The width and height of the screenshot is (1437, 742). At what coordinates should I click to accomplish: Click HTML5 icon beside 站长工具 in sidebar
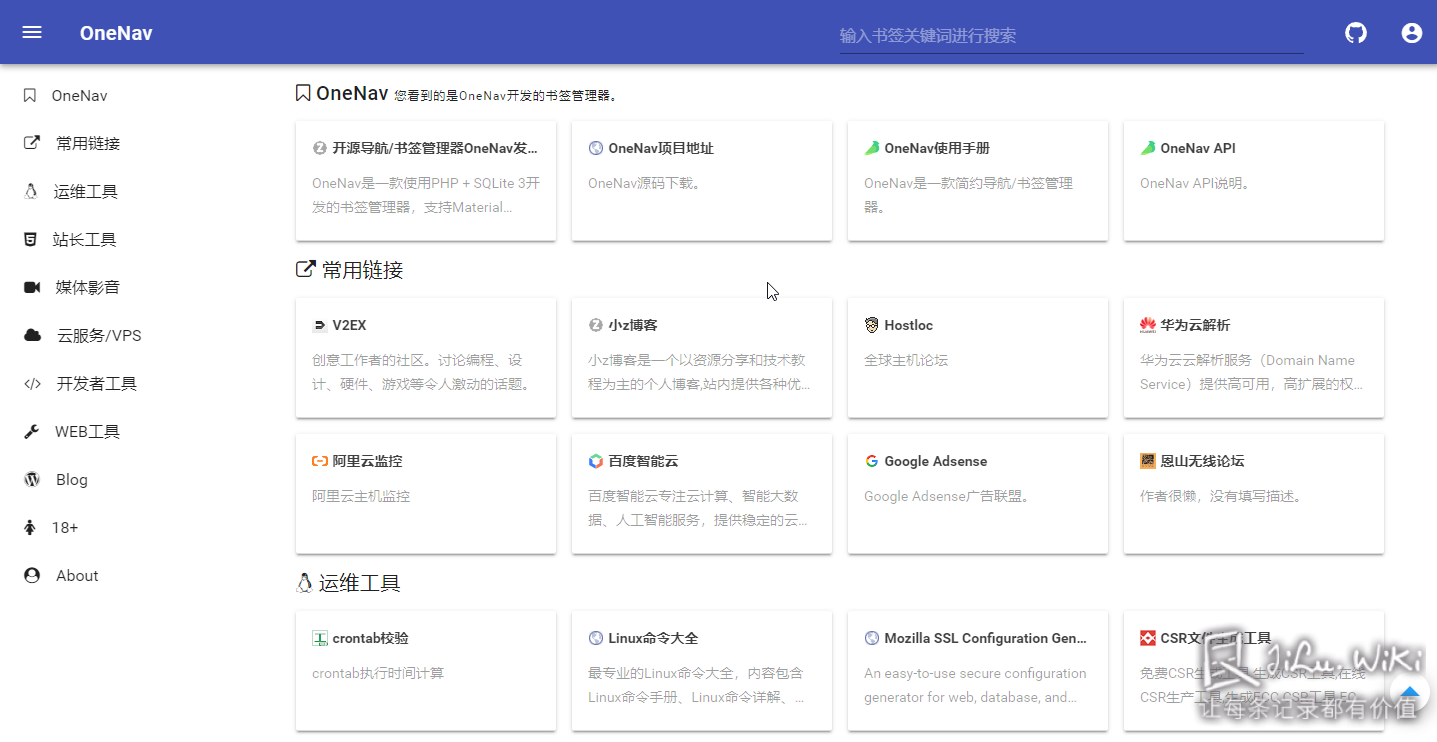point(30,239)
